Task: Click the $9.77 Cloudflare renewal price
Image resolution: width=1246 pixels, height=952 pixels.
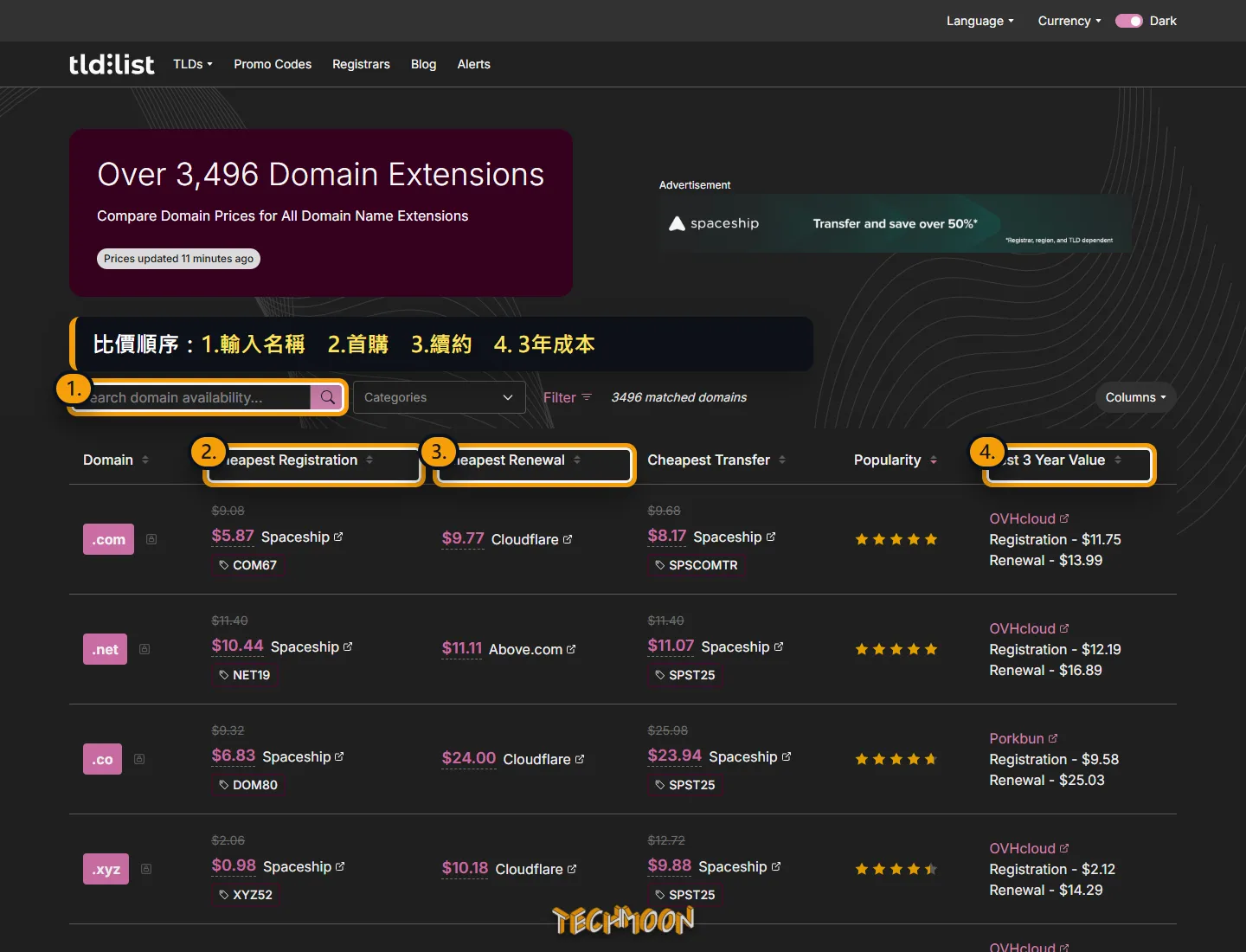Action: click(463, 538)
